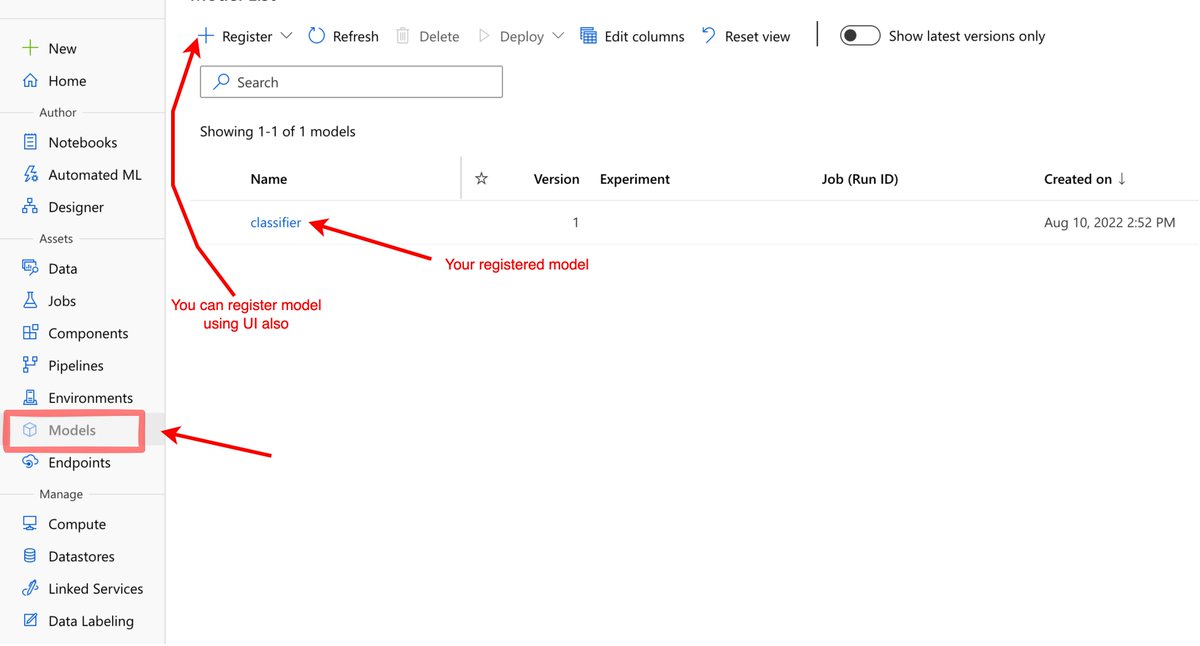This screenshot has height=646, width=1200.
Task: Open Pipelines label in sidebar
Action: tap(76, 365)
